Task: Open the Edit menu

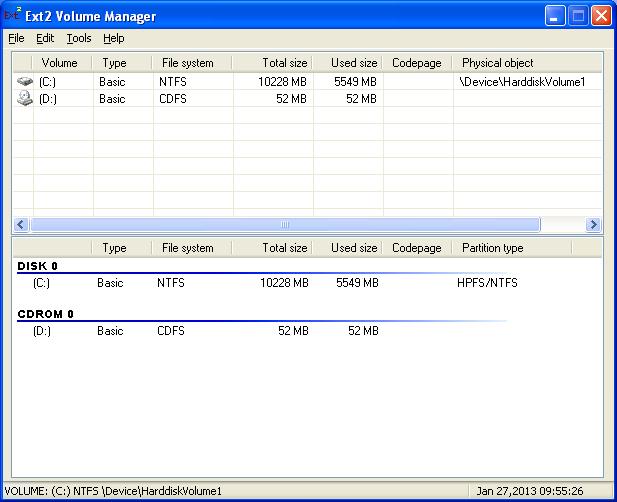Action: (45, 38)
